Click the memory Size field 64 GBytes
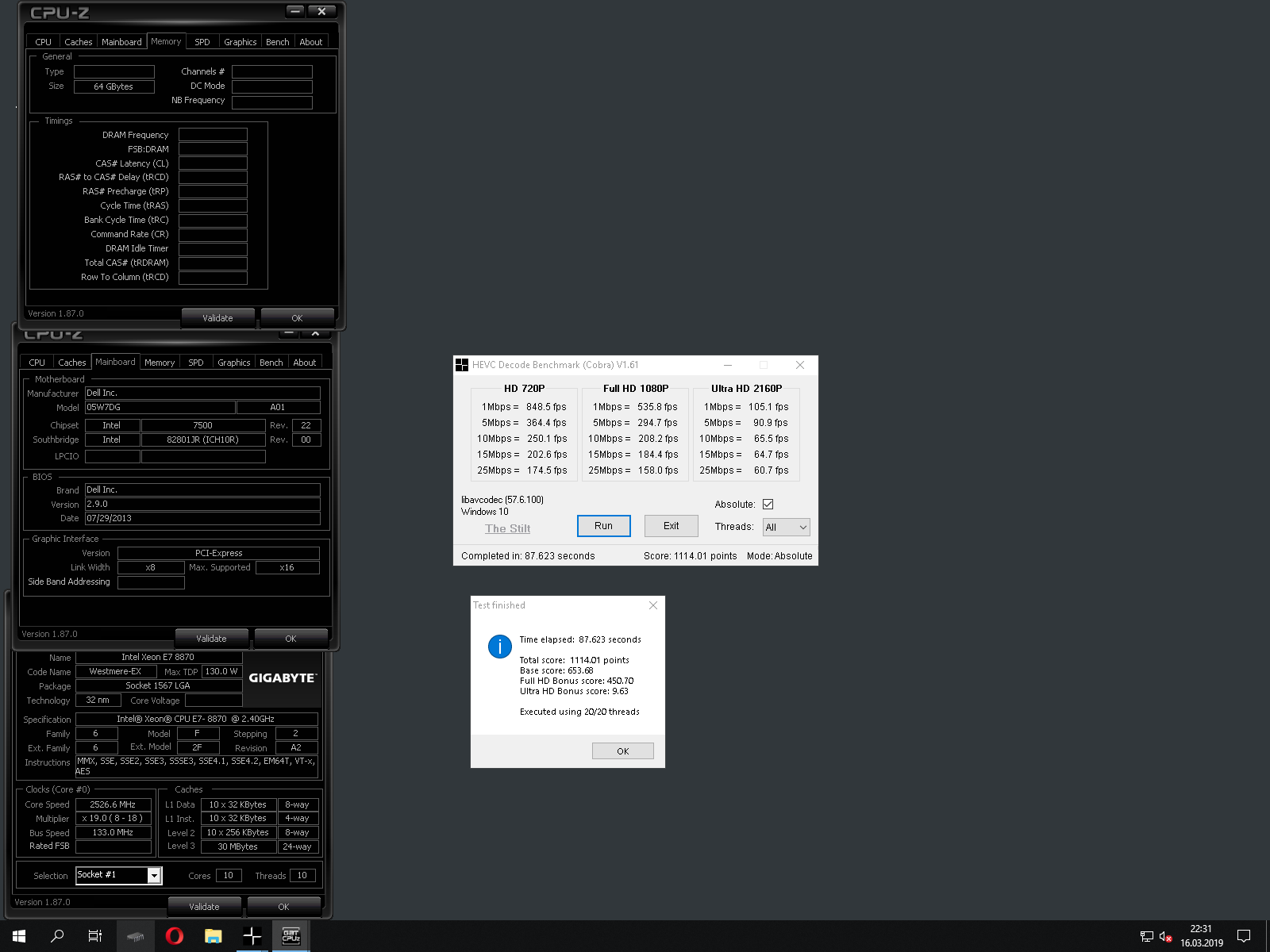The height and width of the screenshot is (952, 1270). (x=114, y=86)
